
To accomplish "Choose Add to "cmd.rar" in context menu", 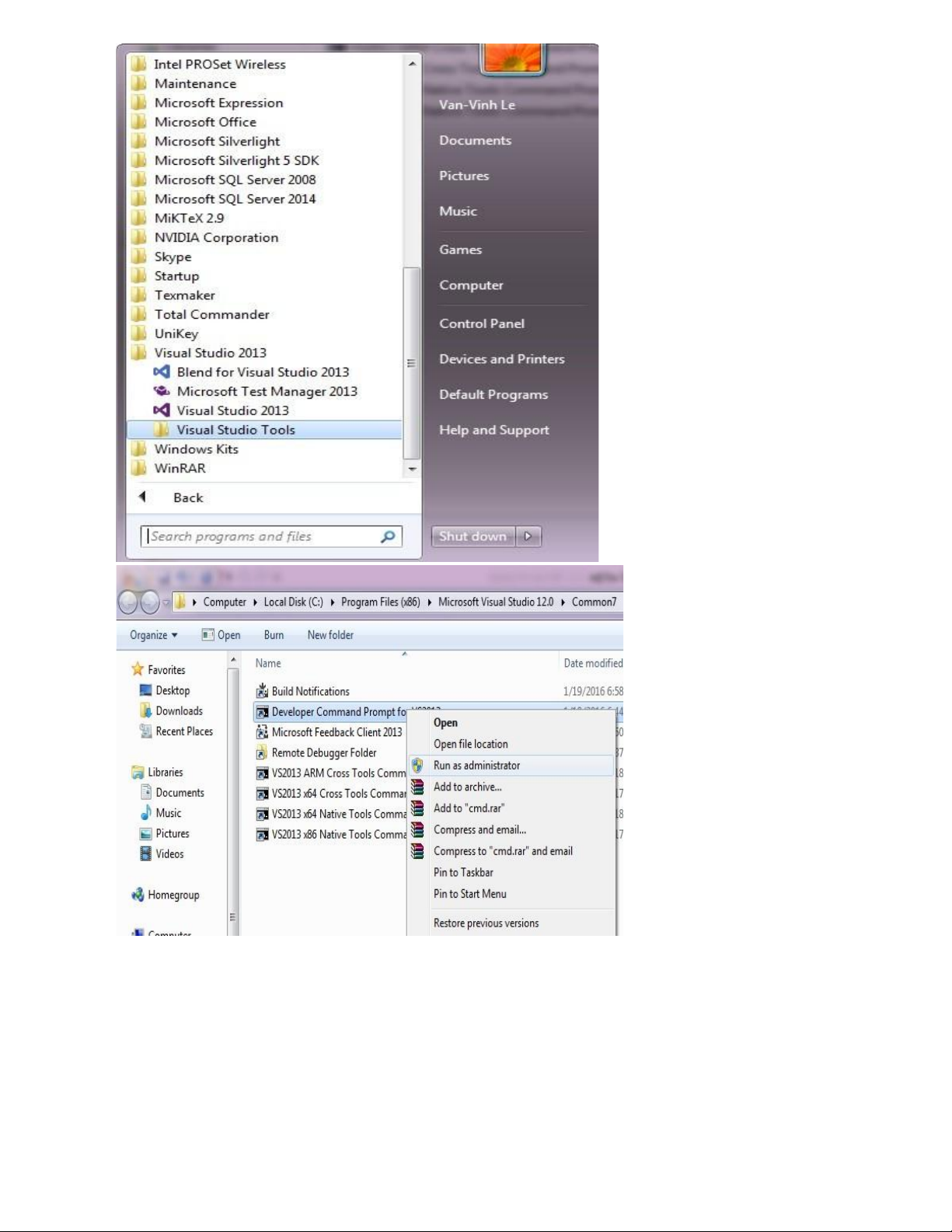I will pyautogui.click(x=511, y=808).
